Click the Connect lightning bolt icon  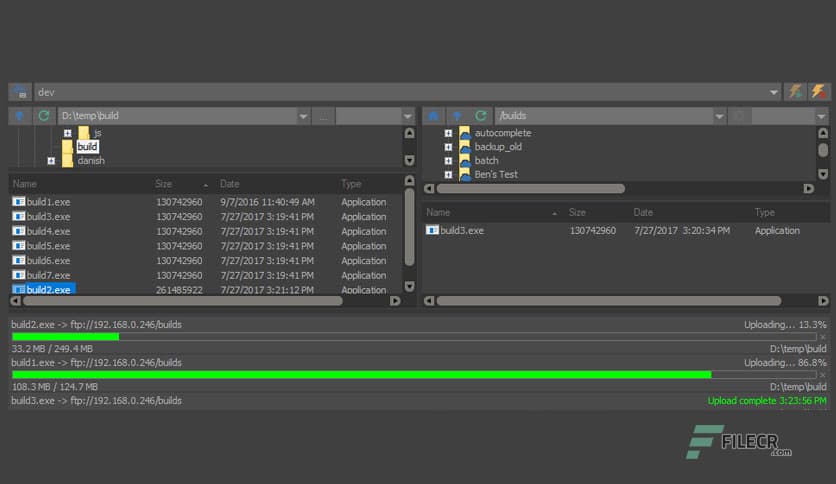[795, 92]
